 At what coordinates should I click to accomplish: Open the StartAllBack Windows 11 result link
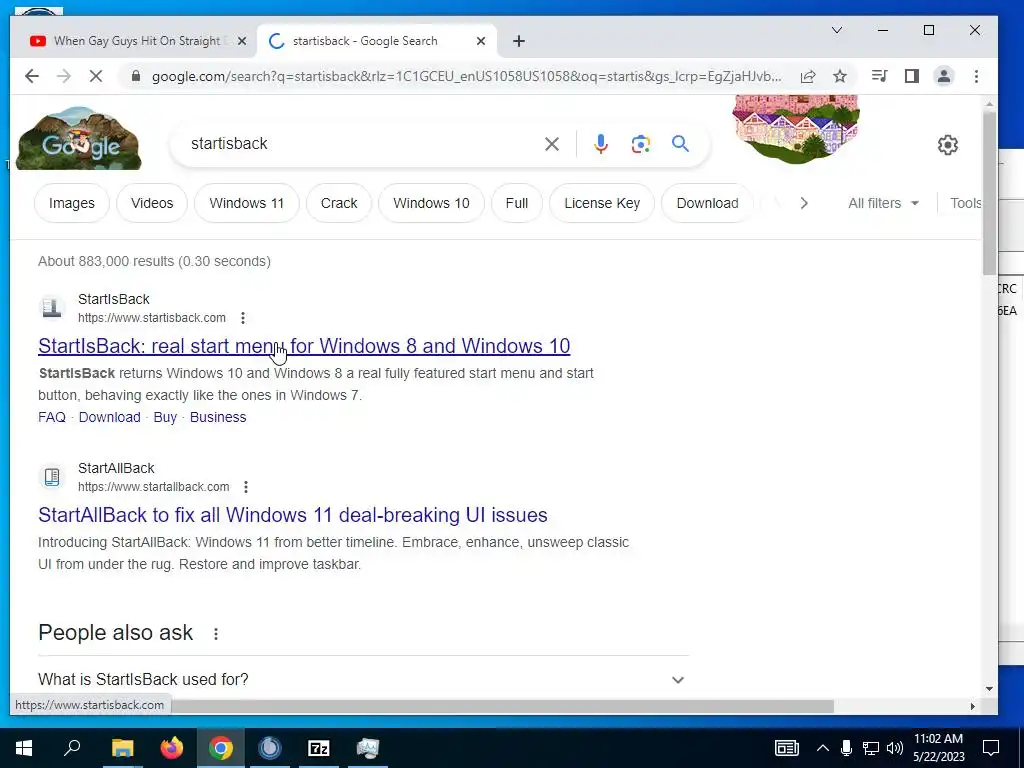pos(293,515)
